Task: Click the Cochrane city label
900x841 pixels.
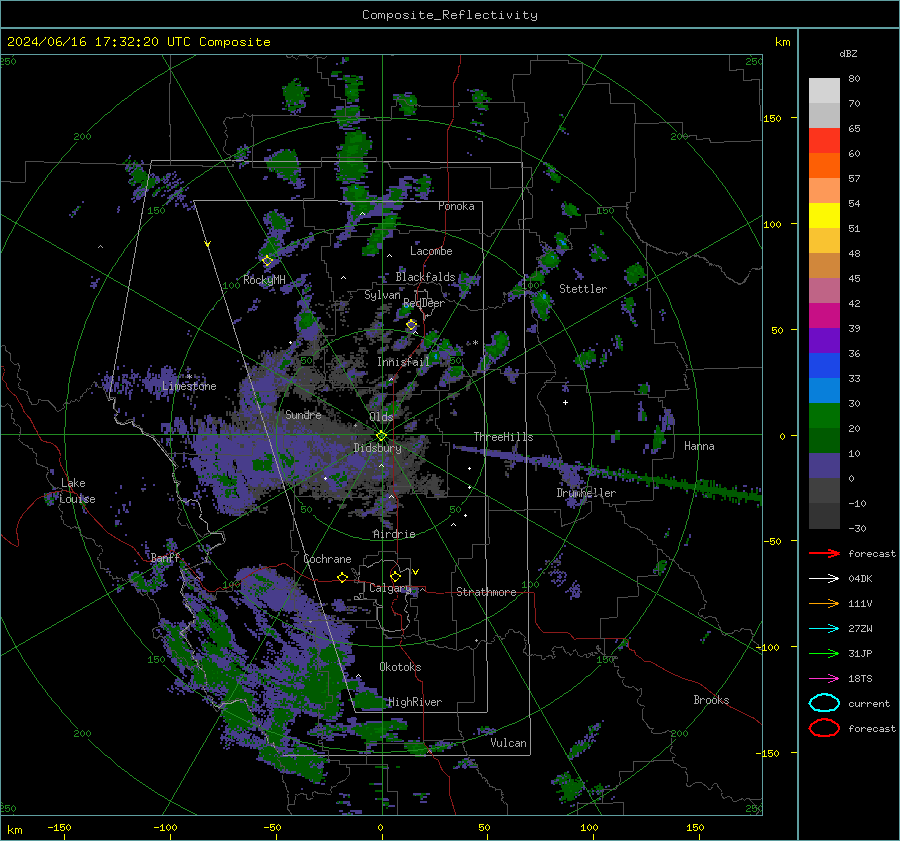Action: tap(327, 559)
